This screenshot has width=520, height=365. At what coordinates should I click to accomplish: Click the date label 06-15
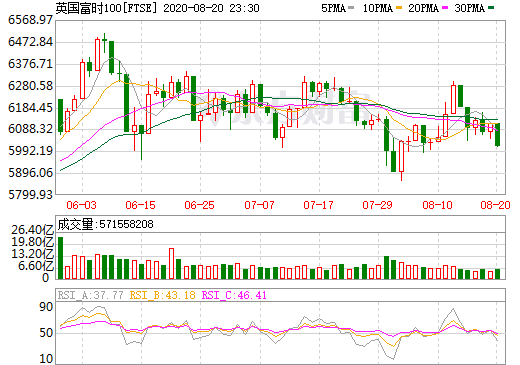coord(141,205)
